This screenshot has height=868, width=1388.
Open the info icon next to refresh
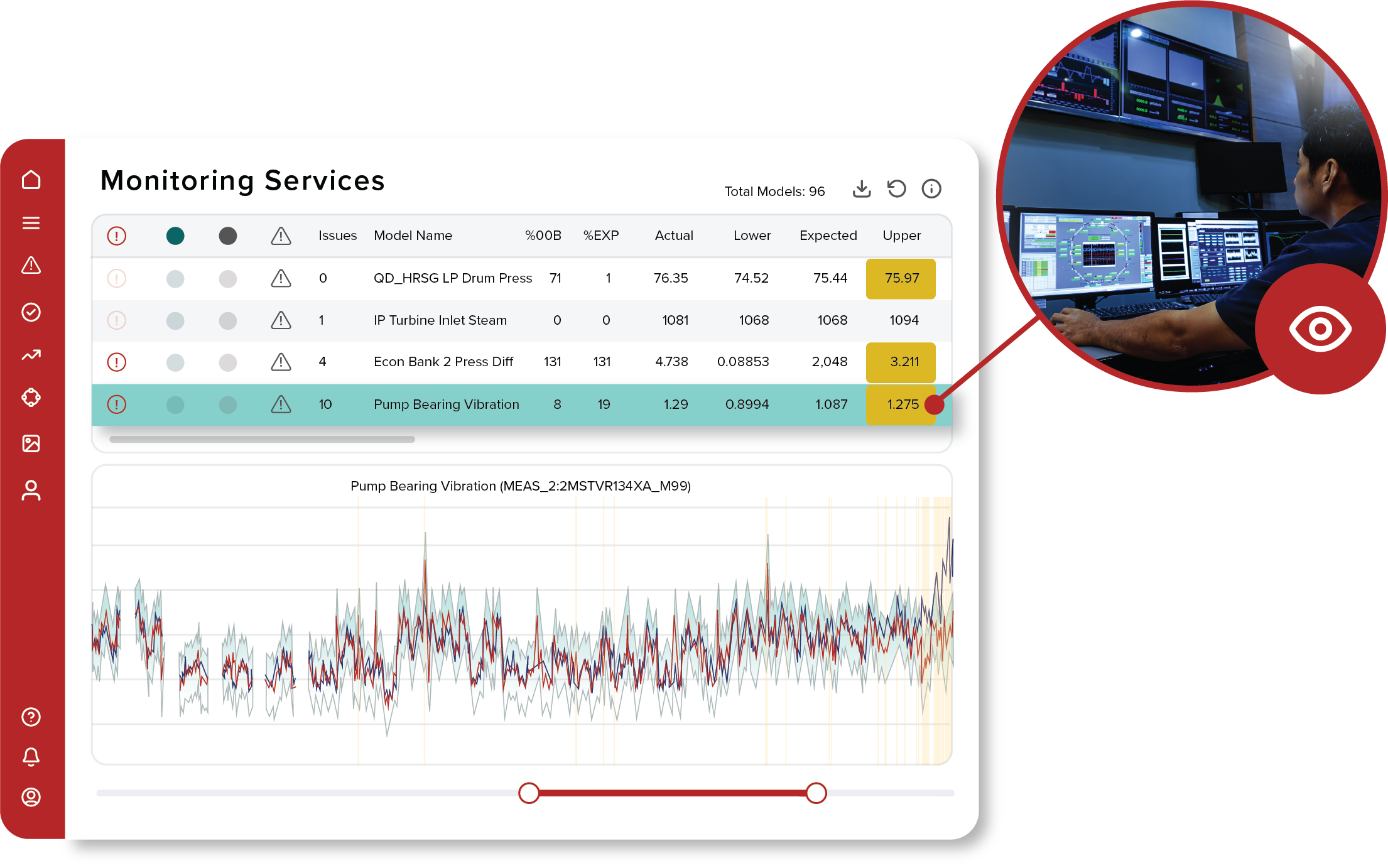pyautogui.click(x=931, y=188)
